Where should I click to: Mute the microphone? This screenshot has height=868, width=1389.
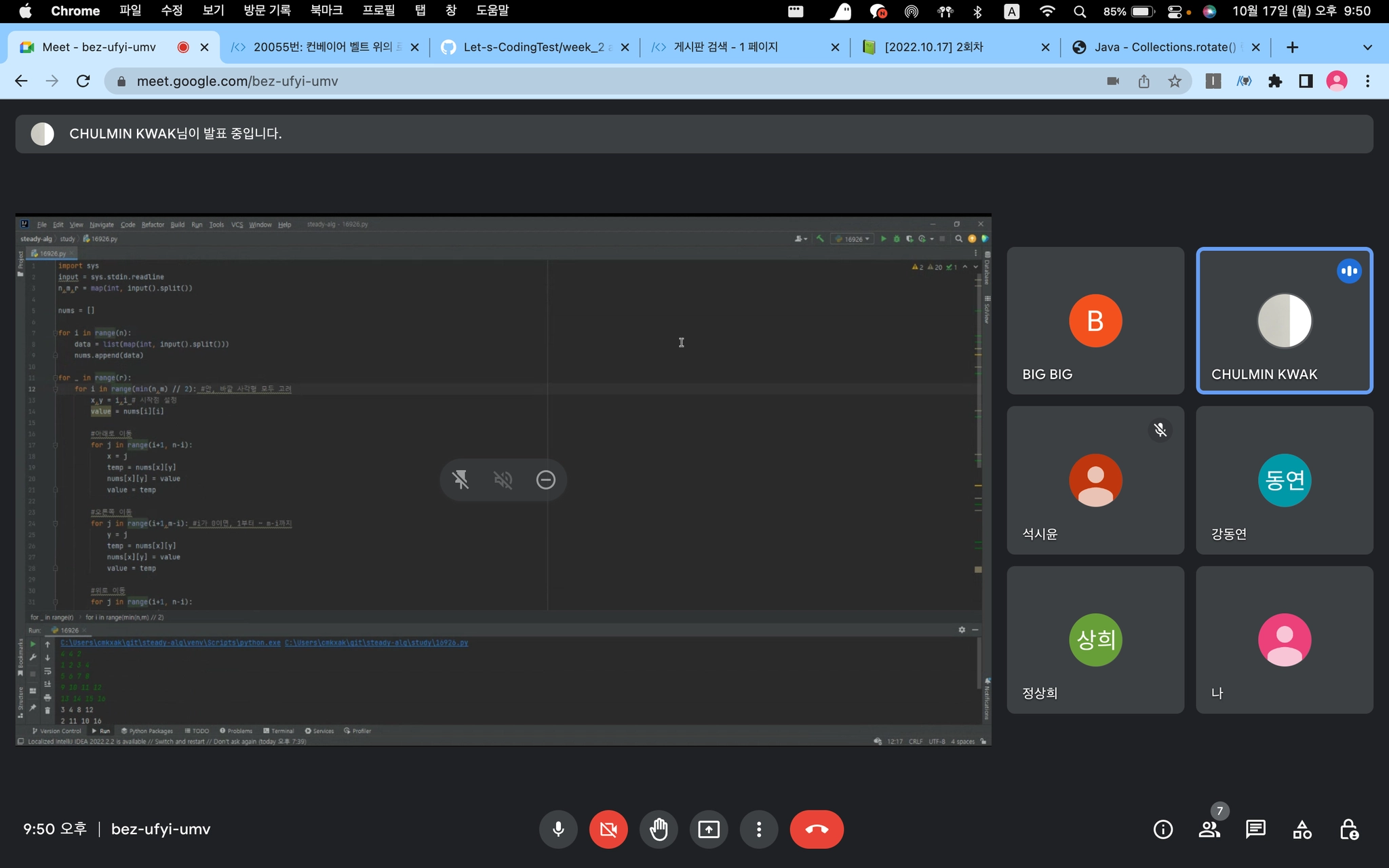click(x=558, y=829)
